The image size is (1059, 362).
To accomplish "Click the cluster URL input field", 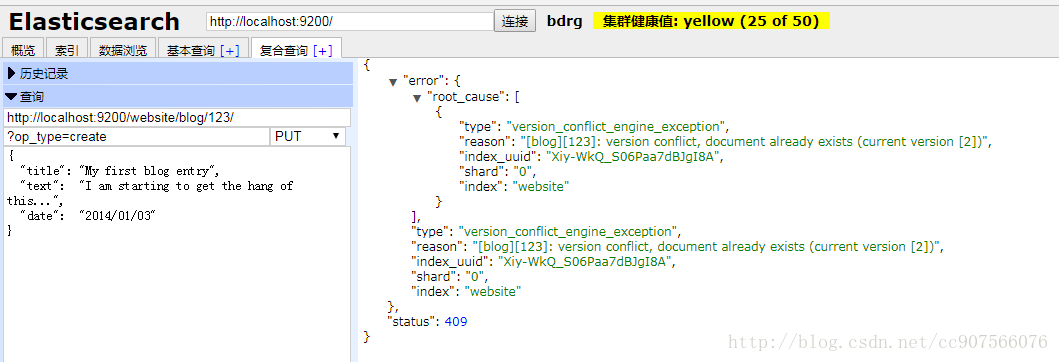I will tap(350, 22).
